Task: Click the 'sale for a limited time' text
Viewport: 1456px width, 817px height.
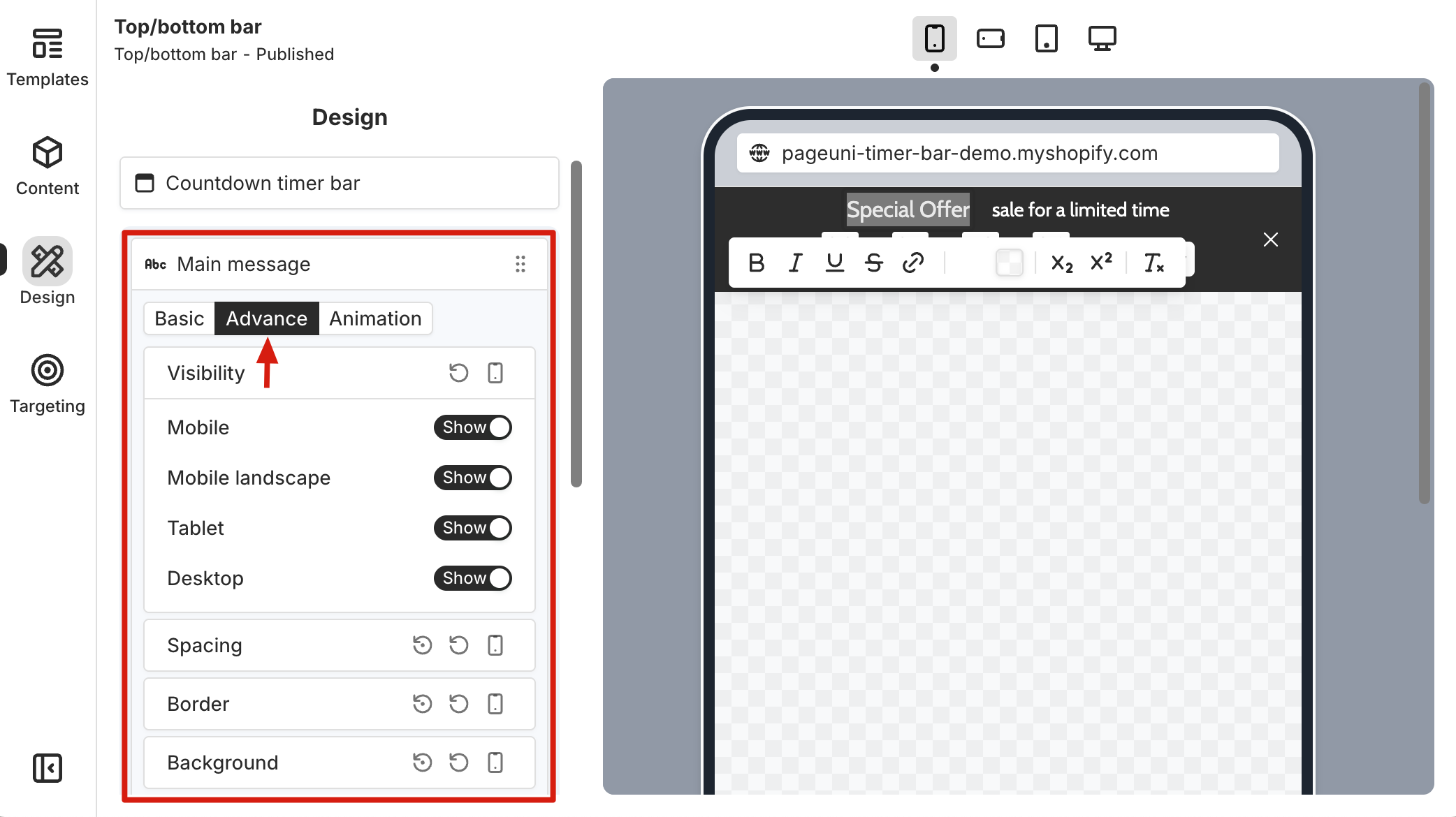Action: coord(1081,209)
